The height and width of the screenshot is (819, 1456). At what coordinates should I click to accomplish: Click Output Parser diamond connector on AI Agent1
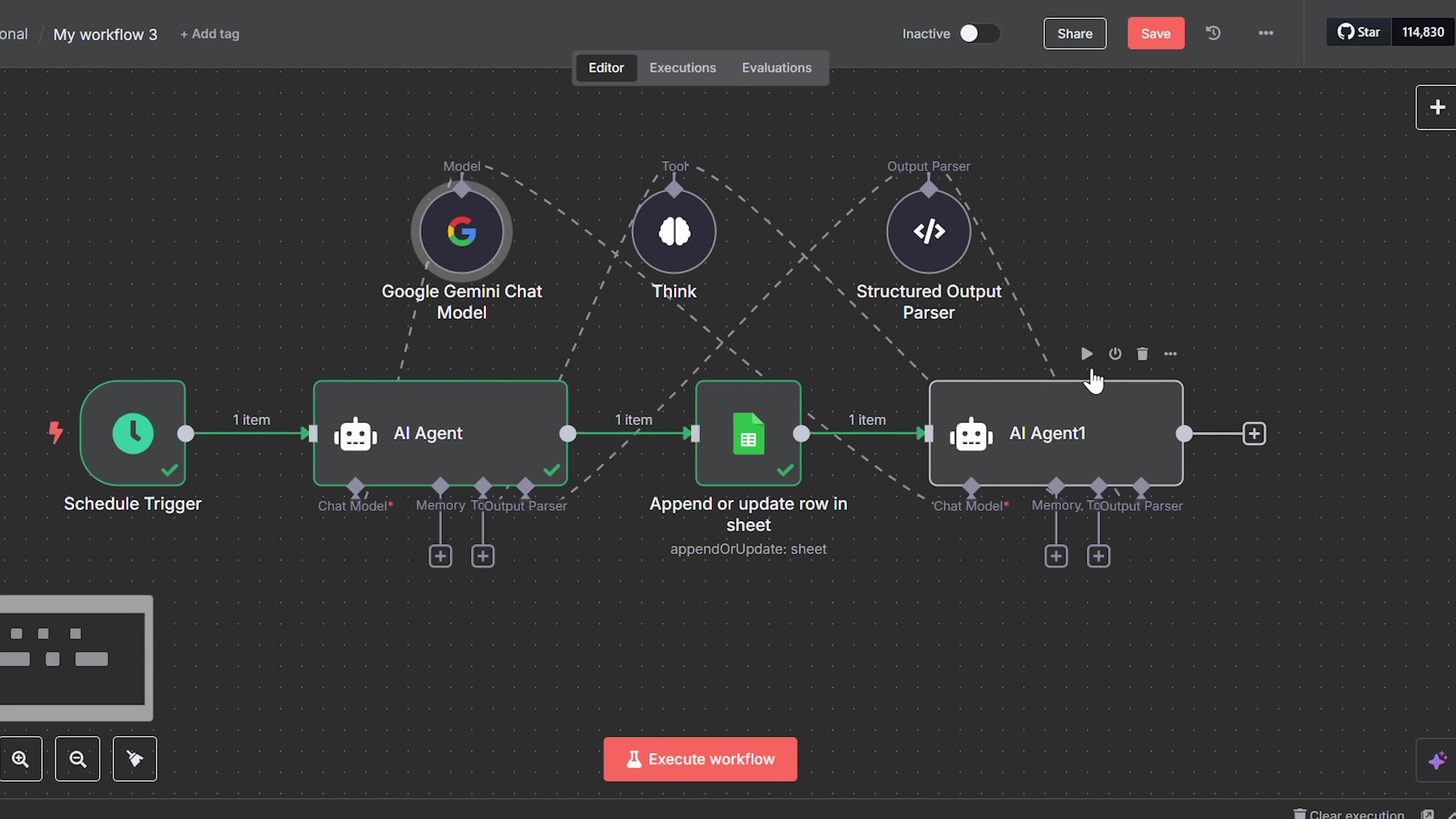1141,485
